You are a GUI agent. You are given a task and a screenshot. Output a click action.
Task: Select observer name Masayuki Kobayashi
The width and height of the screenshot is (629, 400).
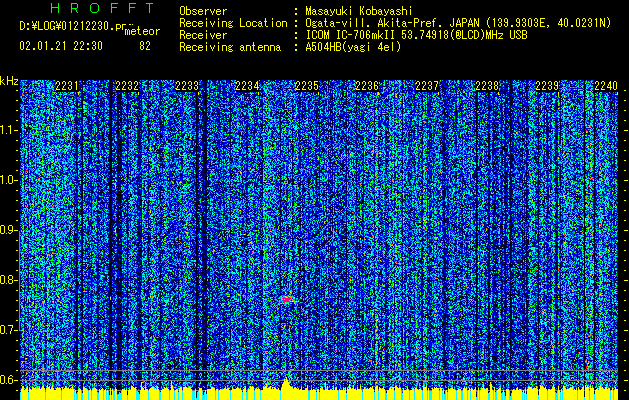click(x=359, y=11)
